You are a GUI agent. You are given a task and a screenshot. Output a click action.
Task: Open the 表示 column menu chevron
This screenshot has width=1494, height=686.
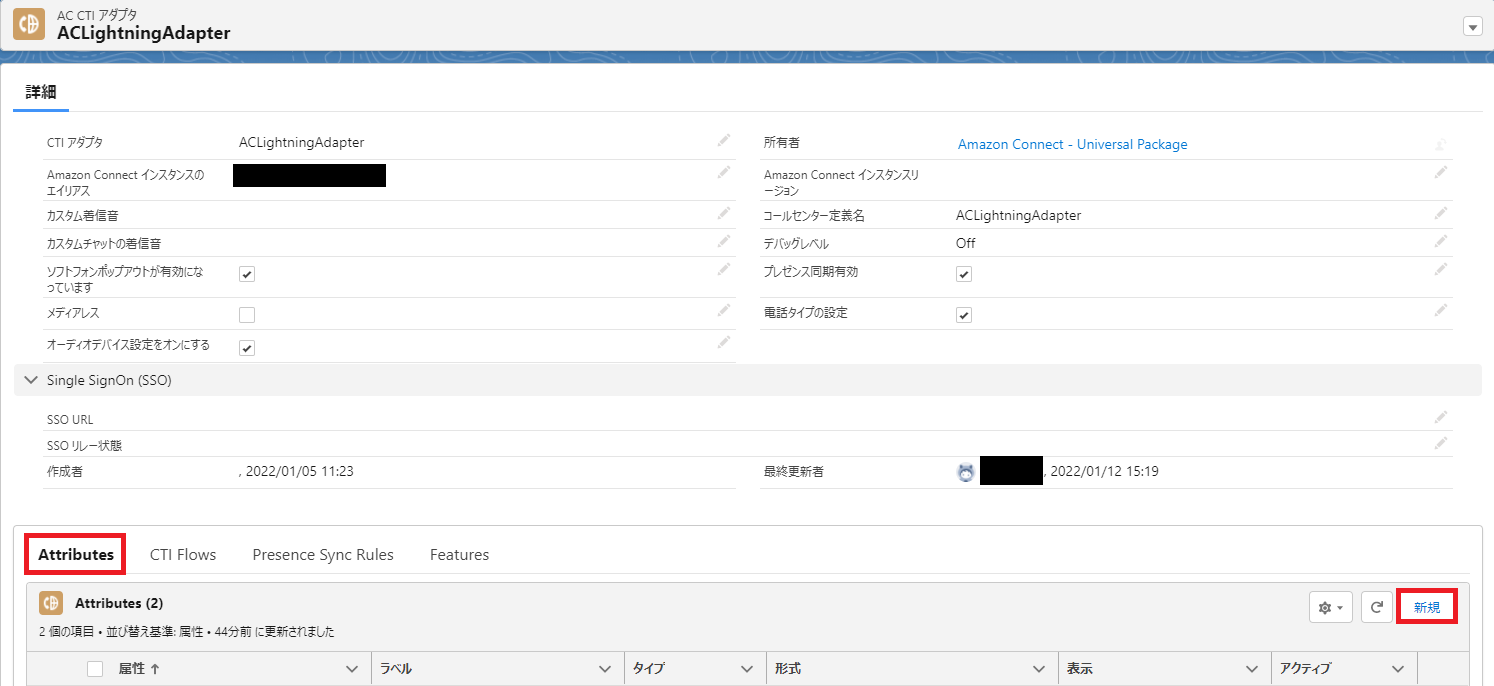point(1252,669)
